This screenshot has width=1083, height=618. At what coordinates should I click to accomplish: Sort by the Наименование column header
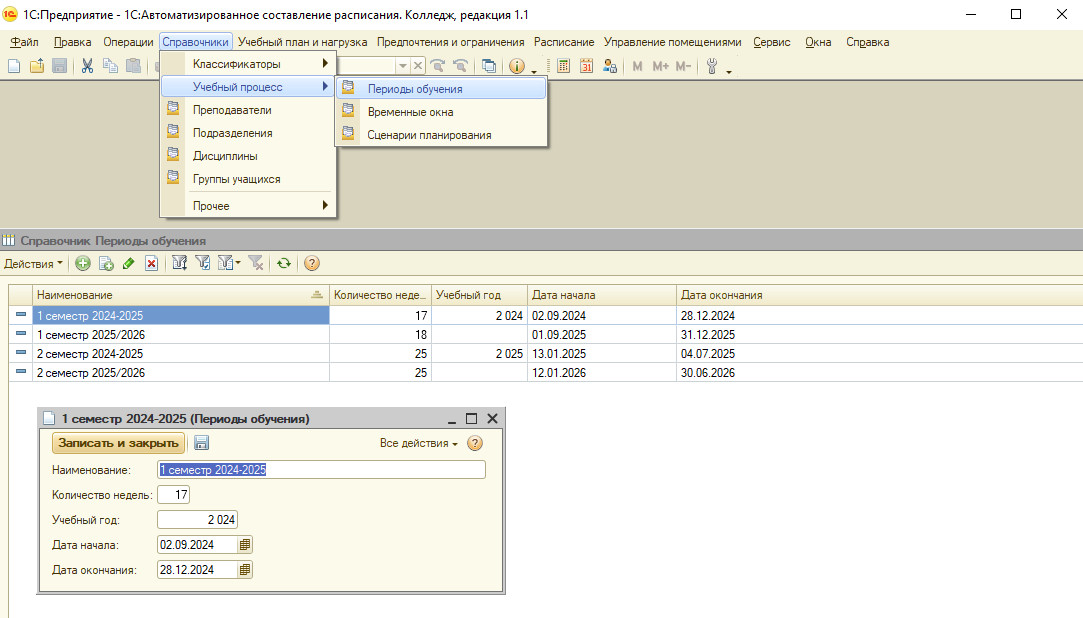[180, 295]
